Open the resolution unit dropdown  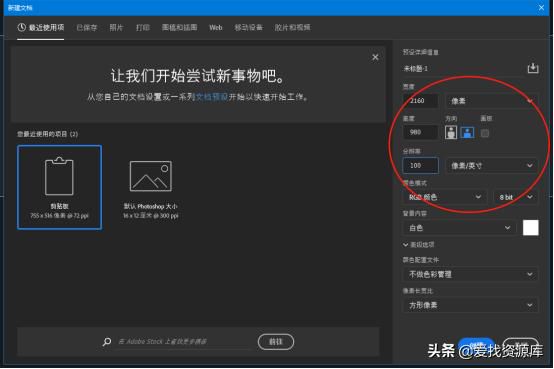(491, 165)
